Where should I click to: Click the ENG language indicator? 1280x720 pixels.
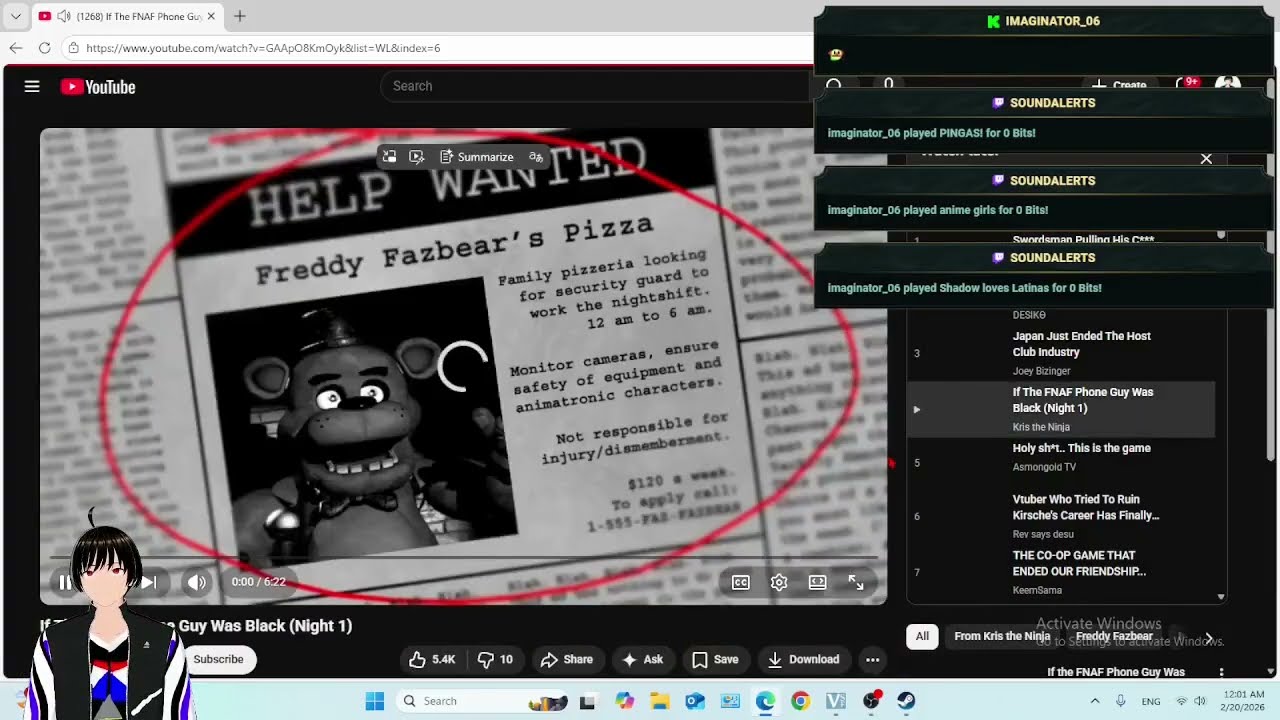click(1151, 701)
